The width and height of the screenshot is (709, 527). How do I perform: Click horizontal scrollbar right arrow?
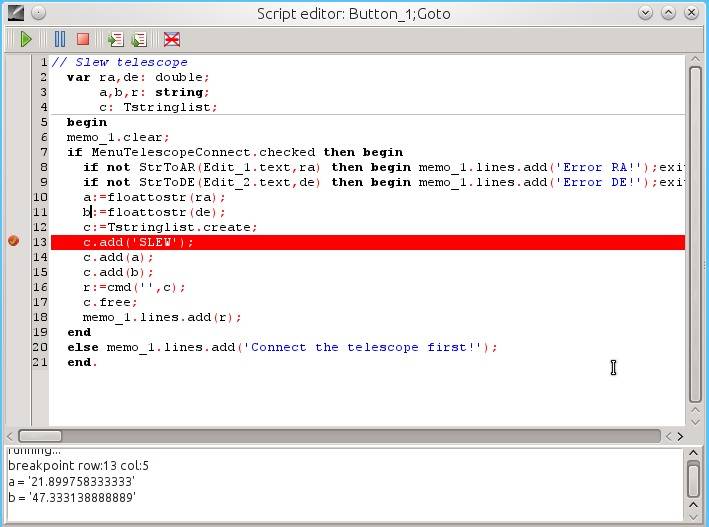point(680,437)
